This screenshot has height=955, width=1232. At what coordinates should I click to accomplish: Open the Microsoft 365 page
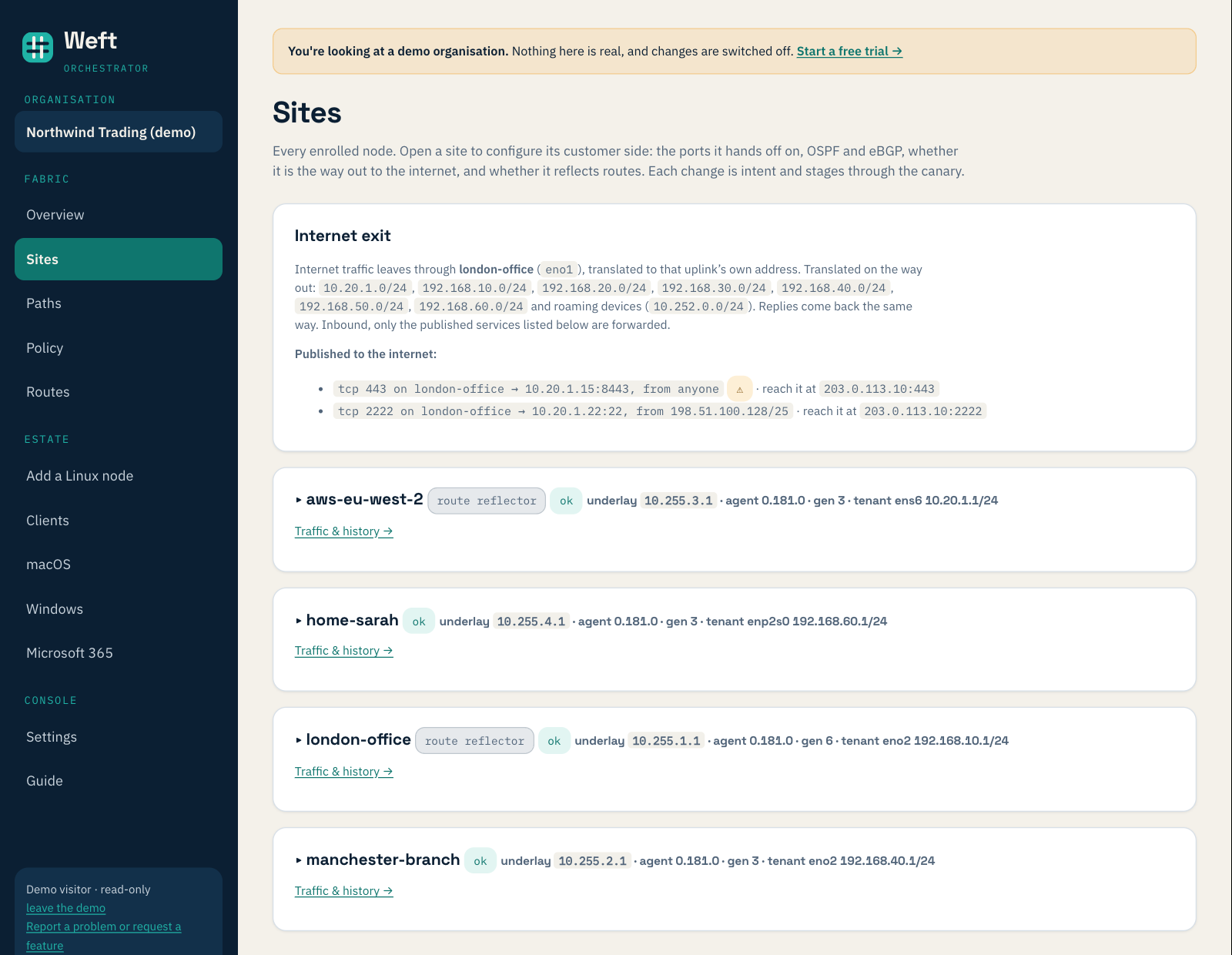tap(119, 653)
